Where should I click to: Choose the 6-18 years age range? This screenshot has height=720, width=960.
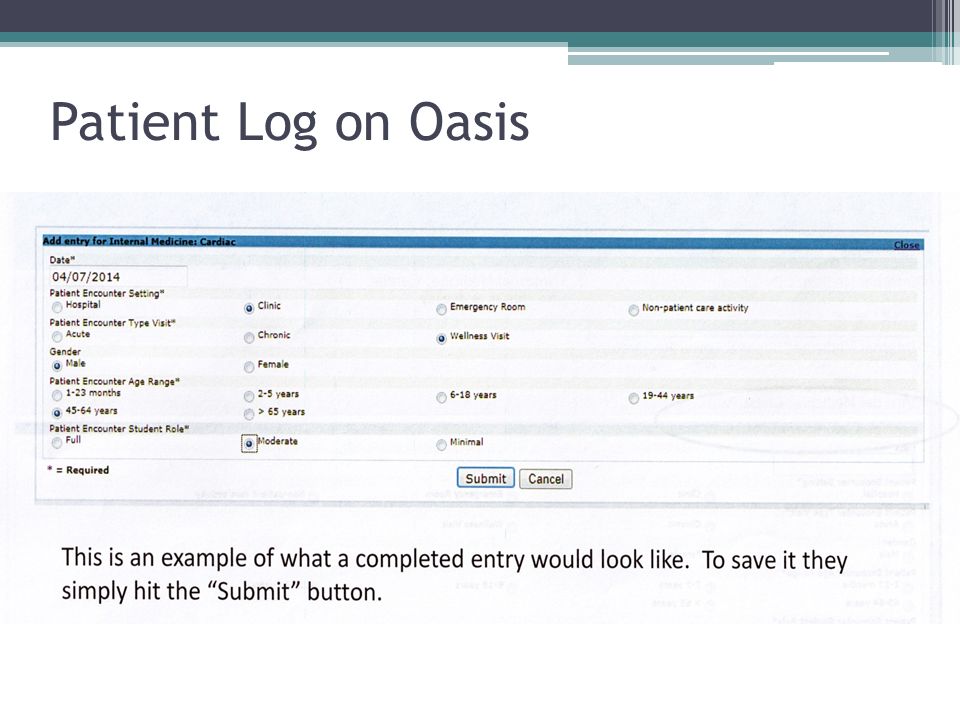[x=441, y=398]
